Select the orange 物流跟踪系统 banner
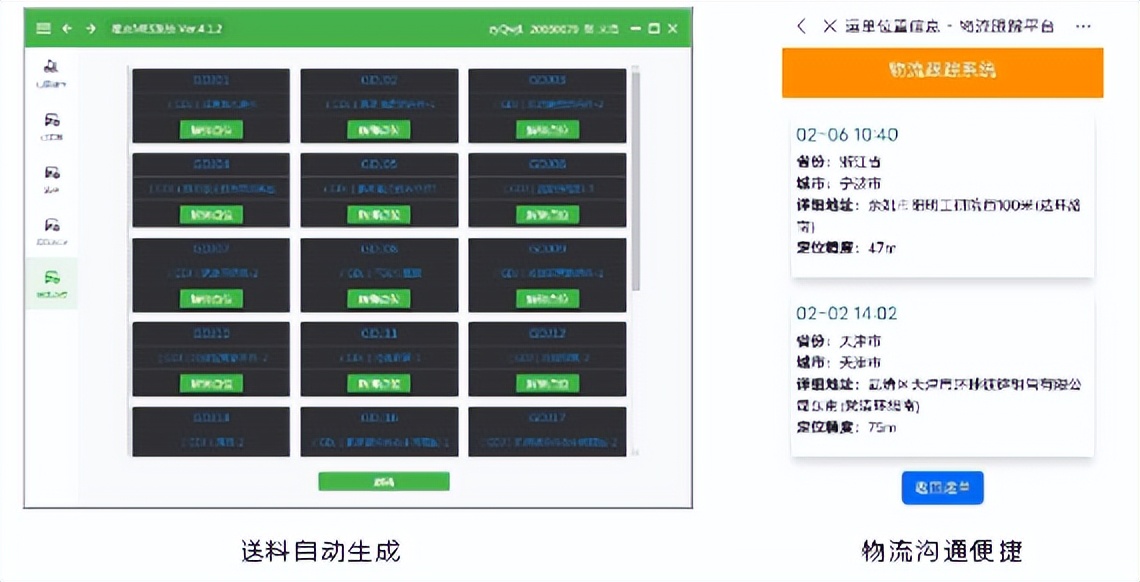This screenshot has width=1140, height=582. tap(940, 73)
